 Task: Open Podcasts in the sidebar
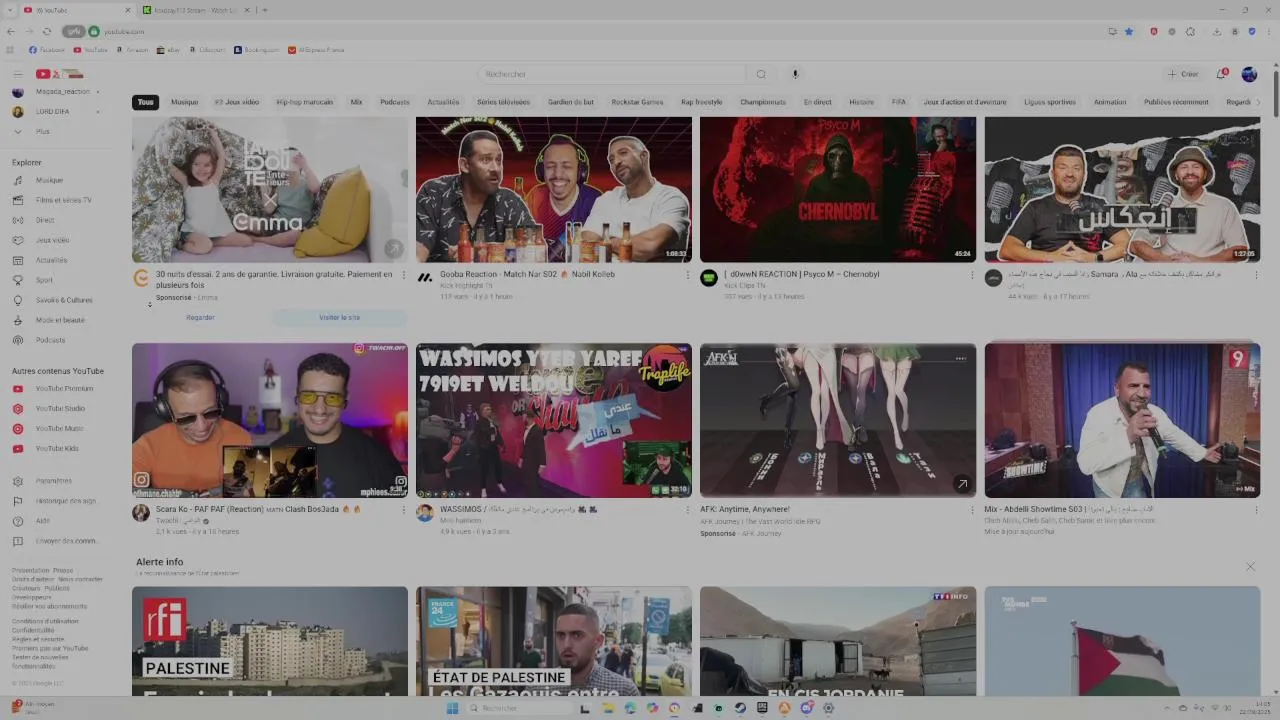tap(50, 340)
